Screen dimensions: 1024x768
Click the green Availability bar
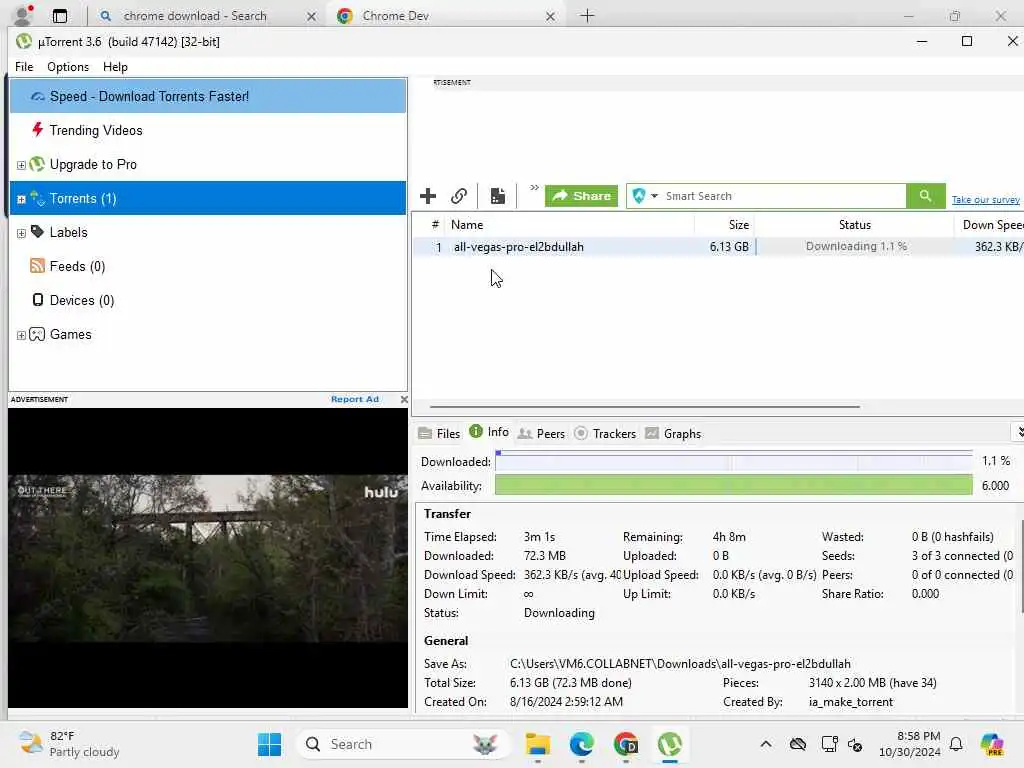click(733, 486)
